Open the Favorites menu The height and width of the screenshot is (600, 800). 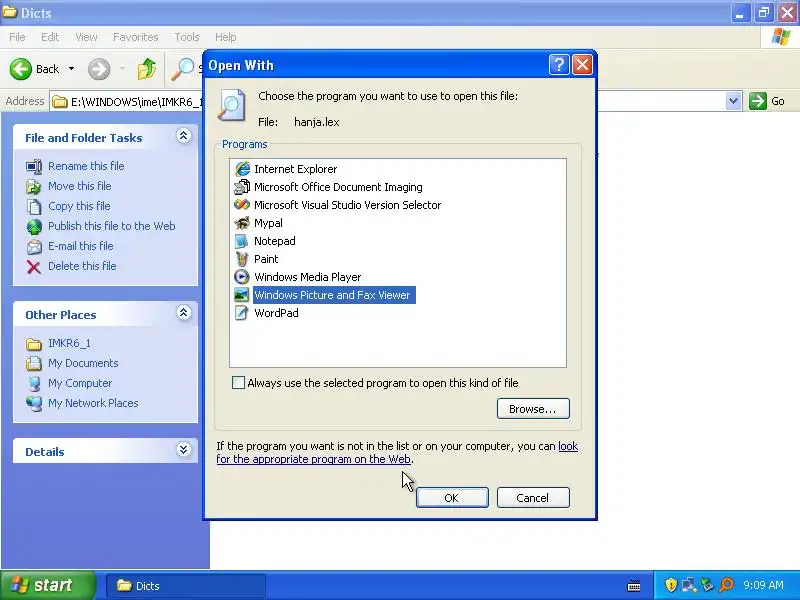pos(136,37)
